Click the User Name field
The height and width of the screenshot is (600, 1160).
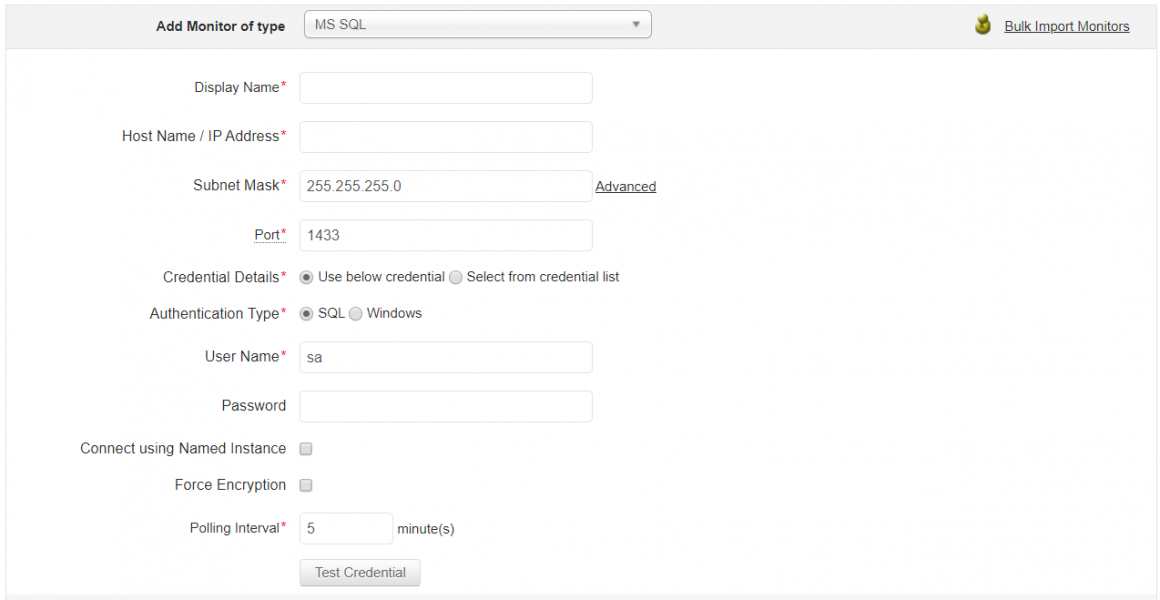(446, 357)
